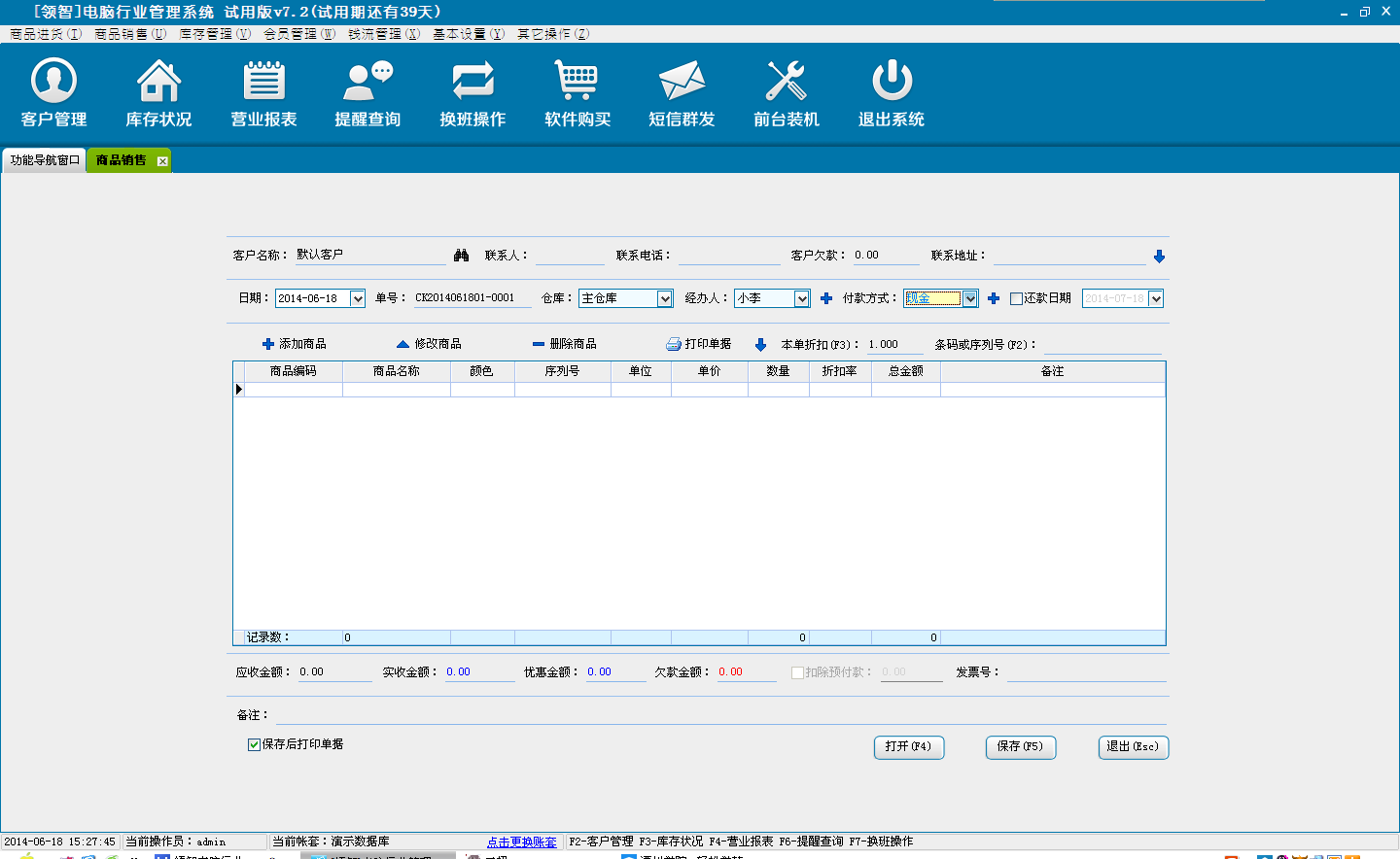Open the 经办人 handler dropdown
The image size is (1400, 859).
pos(802,298)
